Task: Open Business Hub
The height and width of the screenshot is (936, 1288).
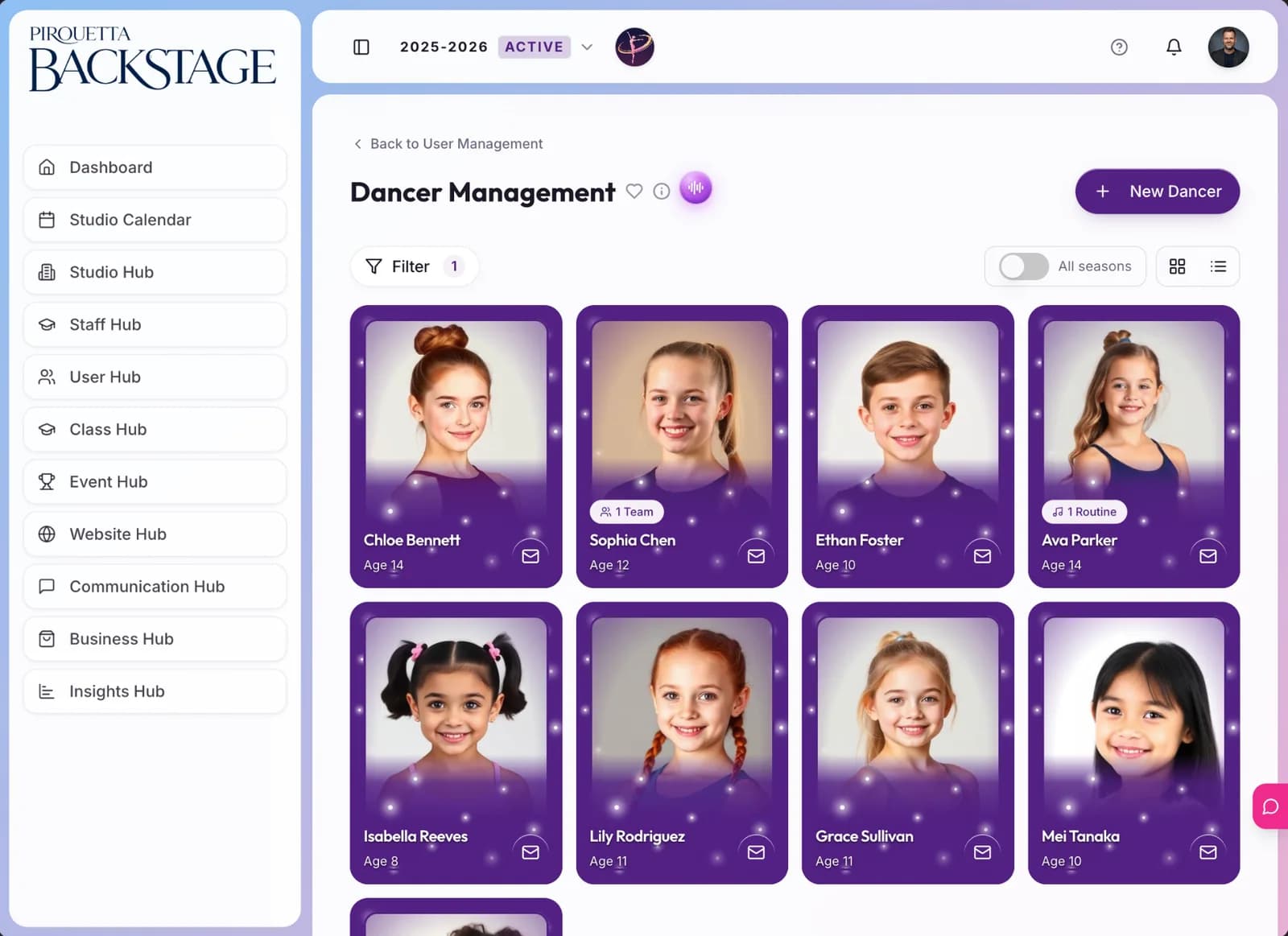Action: (155, 638)
